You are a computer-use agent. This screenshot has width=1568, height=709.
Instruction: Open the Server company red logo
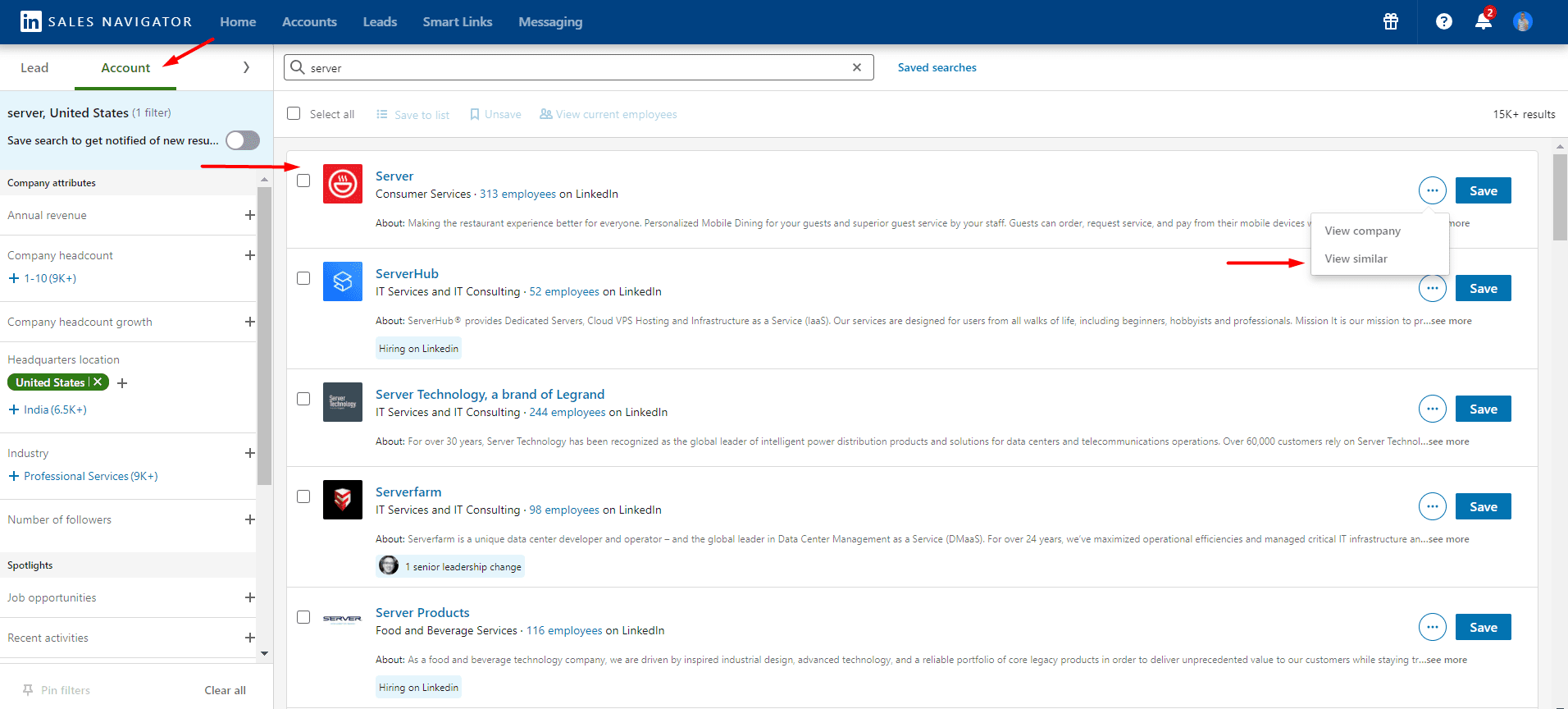point(343,184)
